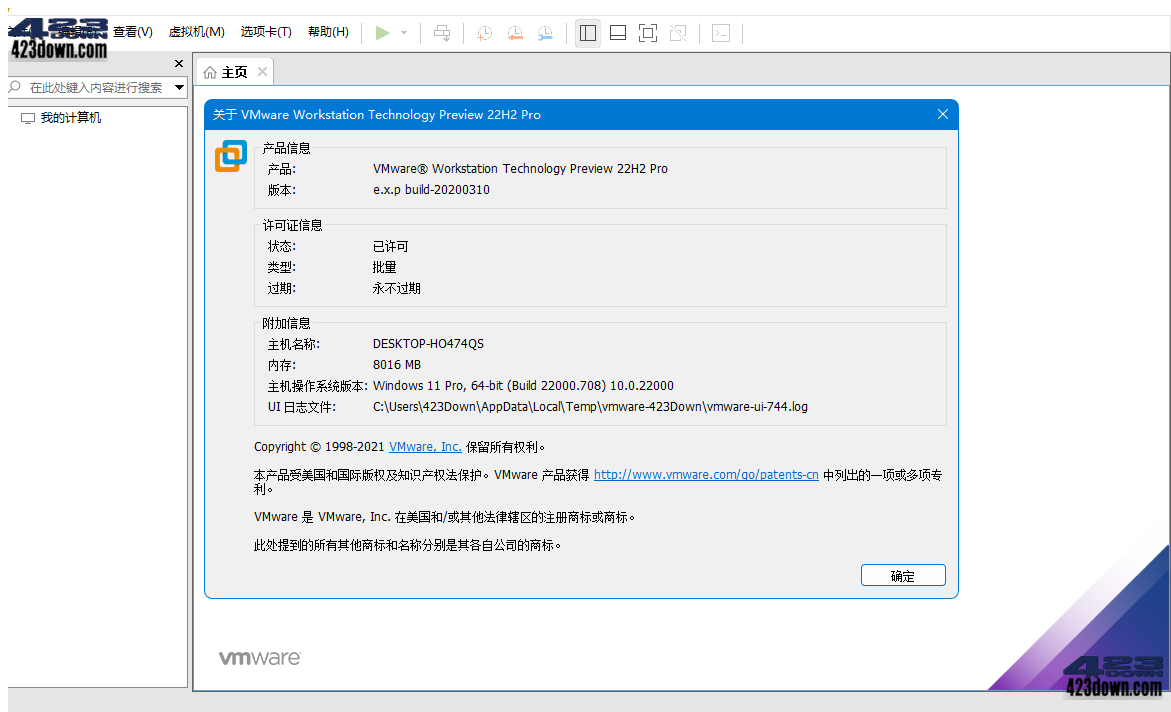The height and width of the screenshot is (712, 1171).
Task: Open the library search filter dropdown
Action: [x=180, y=87]
